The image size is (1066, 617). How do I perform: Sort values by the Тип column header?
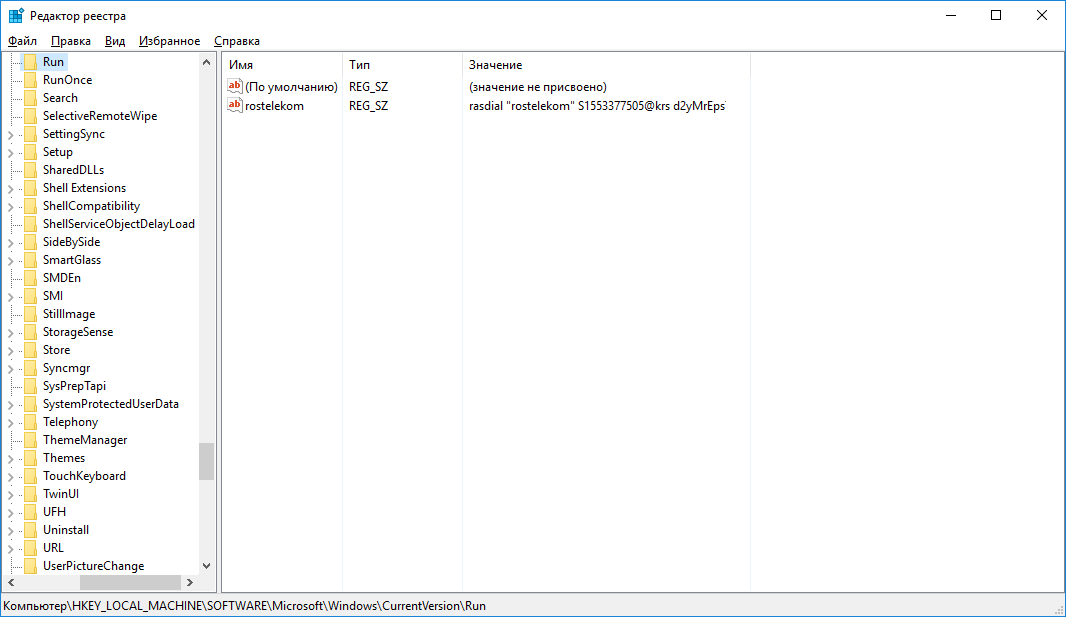[402, 65]
